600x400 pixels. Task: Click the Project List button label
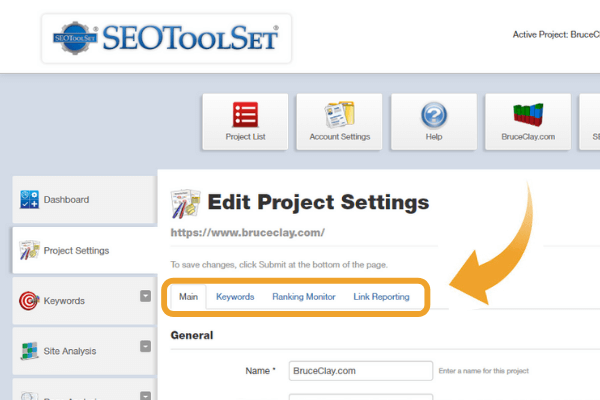245,137
